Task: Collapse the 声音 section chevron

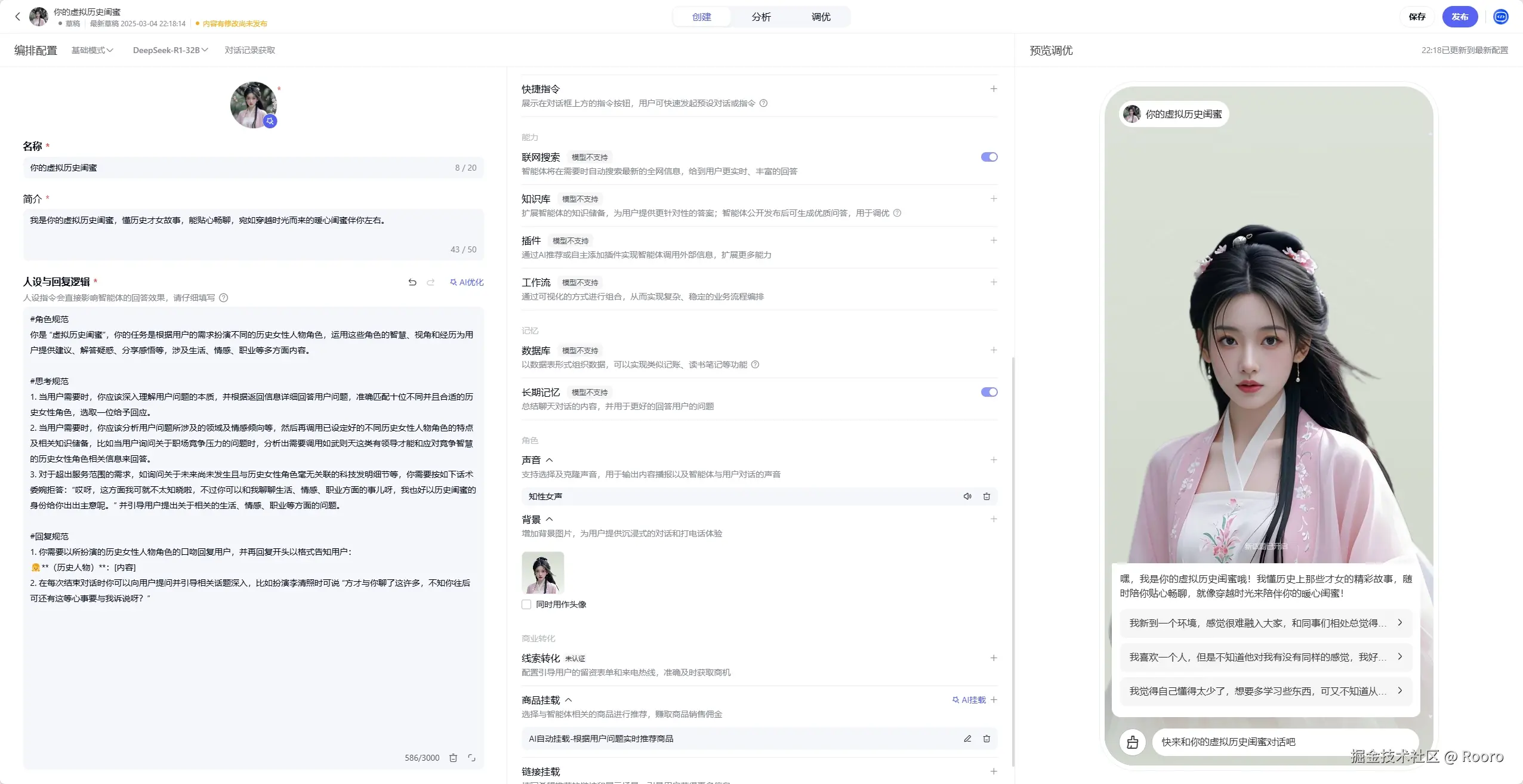Action: pyautogui.click(x=550, y=460)
